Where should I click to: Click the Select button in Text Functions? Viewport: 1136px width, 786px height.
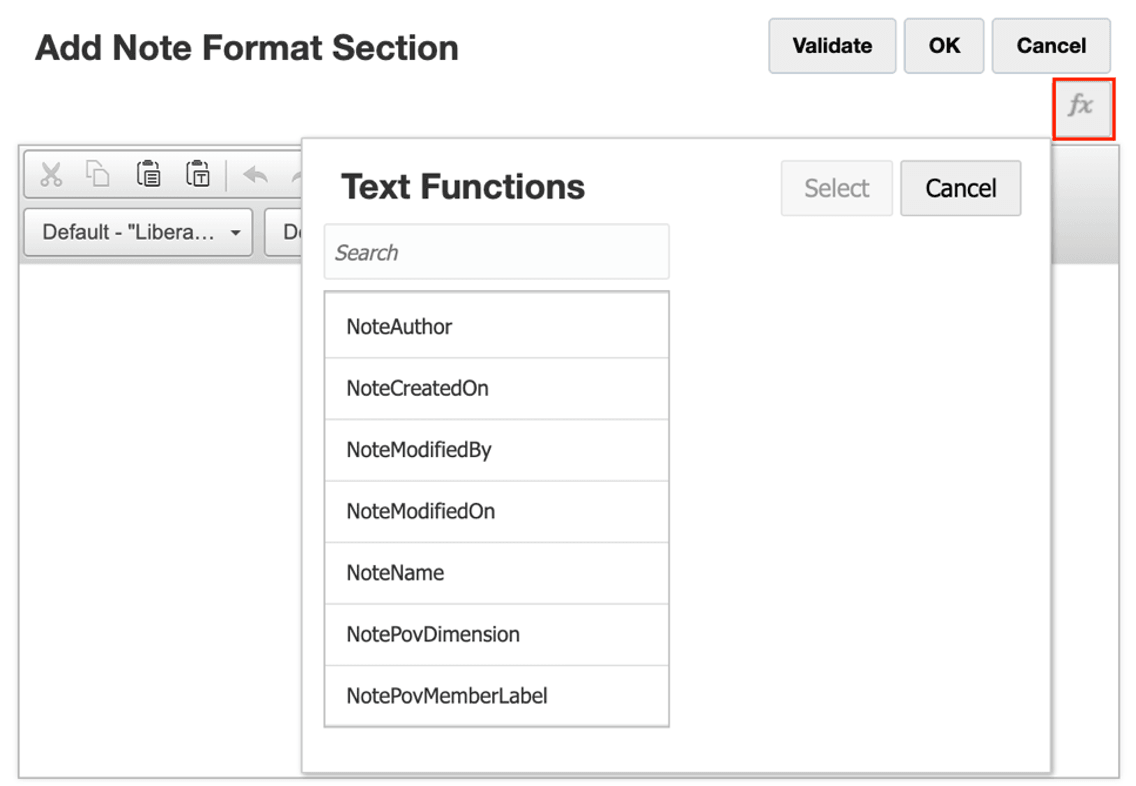click(x=836, y=188)
